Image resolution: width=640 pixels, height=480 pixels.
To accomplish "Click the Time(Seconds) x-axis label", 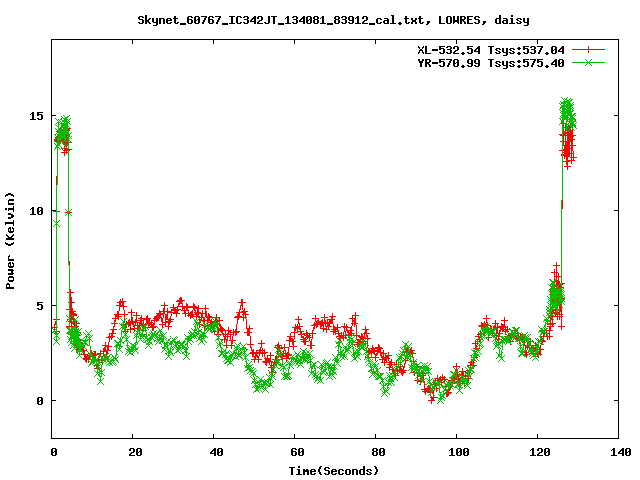I will click(333, 471).
